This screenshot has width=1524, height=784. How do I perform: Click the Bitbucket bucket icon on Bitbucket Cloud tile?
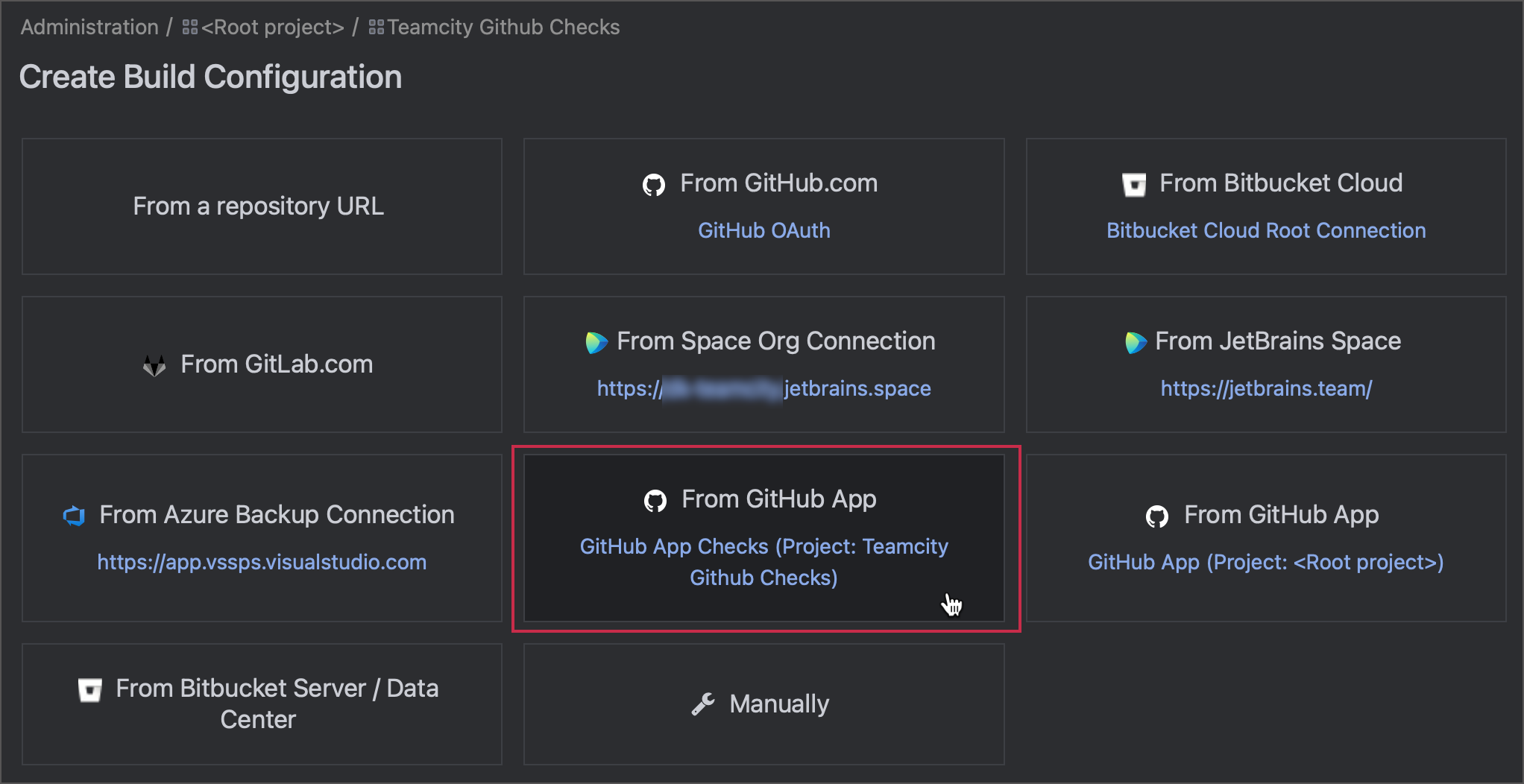pyautogui.click(x=1136, y=185)
